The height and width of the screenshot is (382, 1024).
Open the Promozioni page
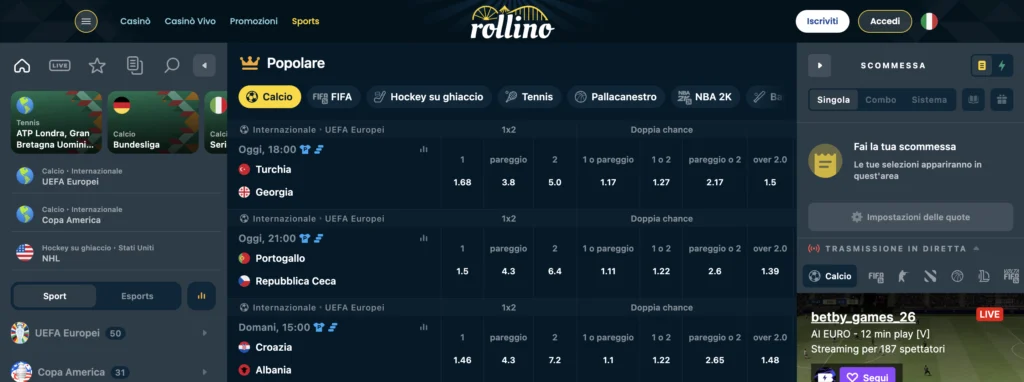tap(253, 22)
